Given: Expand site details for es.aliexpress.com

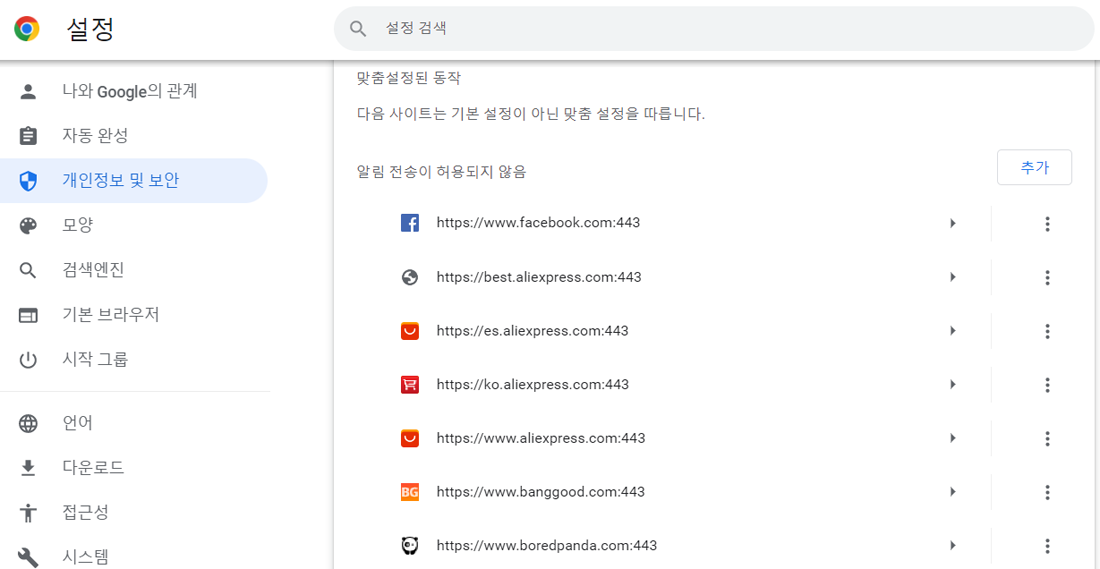Looking at the screenshot, I should tap(952, 330).
